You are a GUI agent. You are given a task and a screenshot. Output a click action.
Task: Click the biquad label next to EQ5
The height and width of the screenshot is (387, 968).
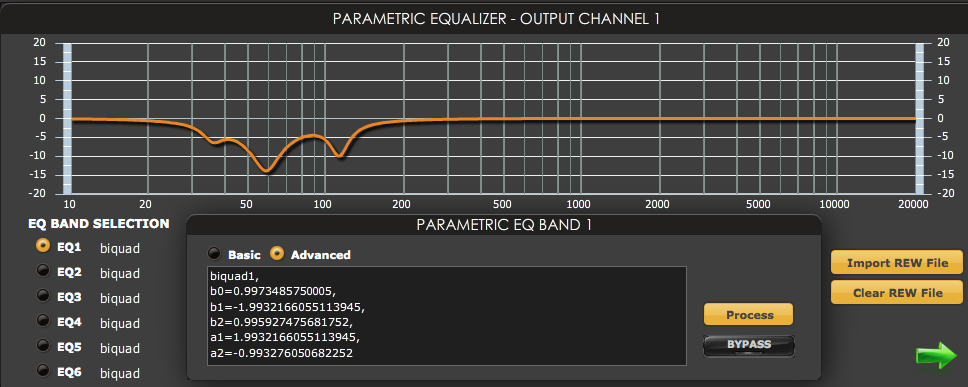click(x=120, y=349)
